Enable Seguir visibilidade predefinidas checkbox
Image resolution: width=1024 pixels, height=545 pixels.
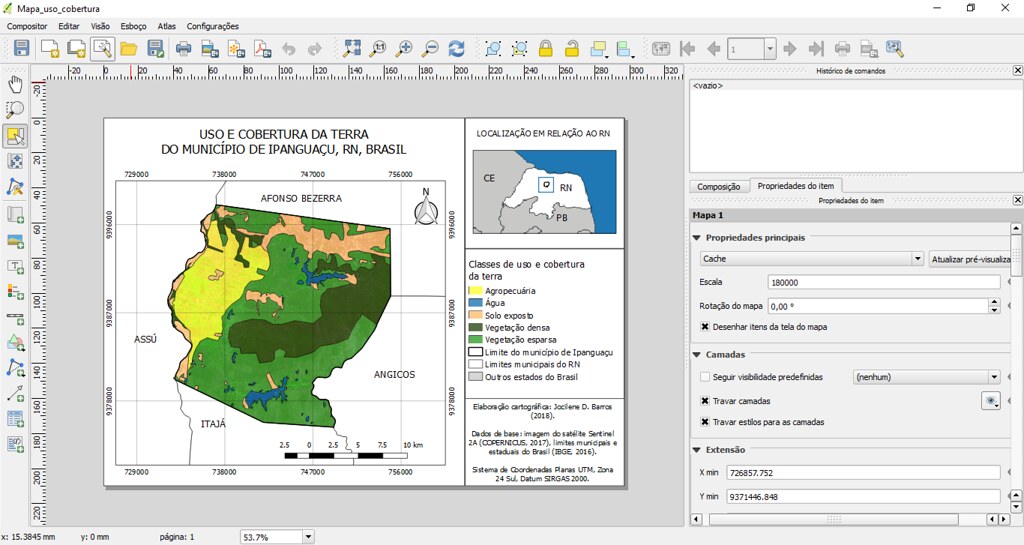tap(705, 377)
